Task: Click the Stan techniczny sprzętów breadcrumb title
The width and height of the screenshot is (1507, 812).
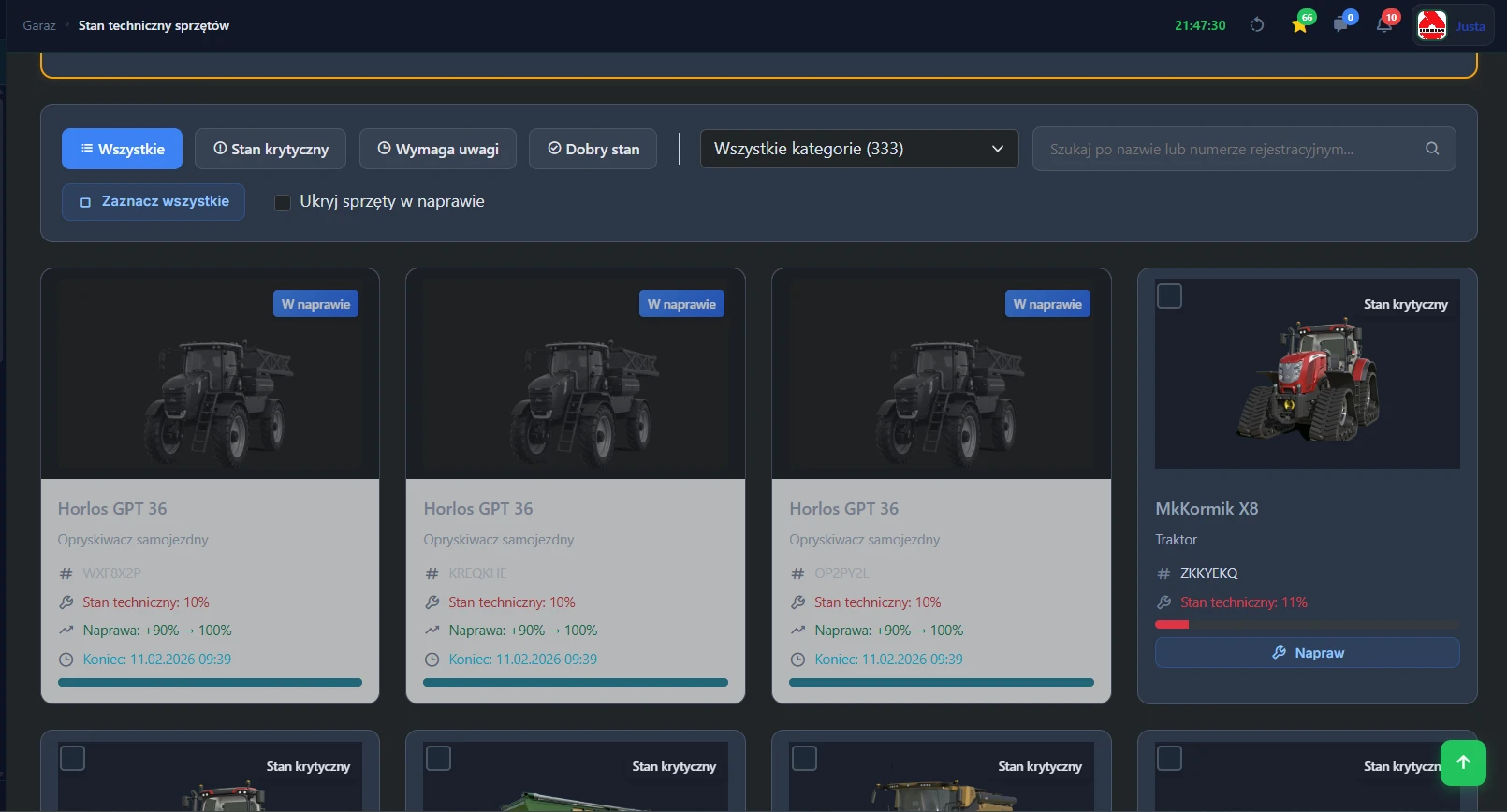Action: pos(154,25)
